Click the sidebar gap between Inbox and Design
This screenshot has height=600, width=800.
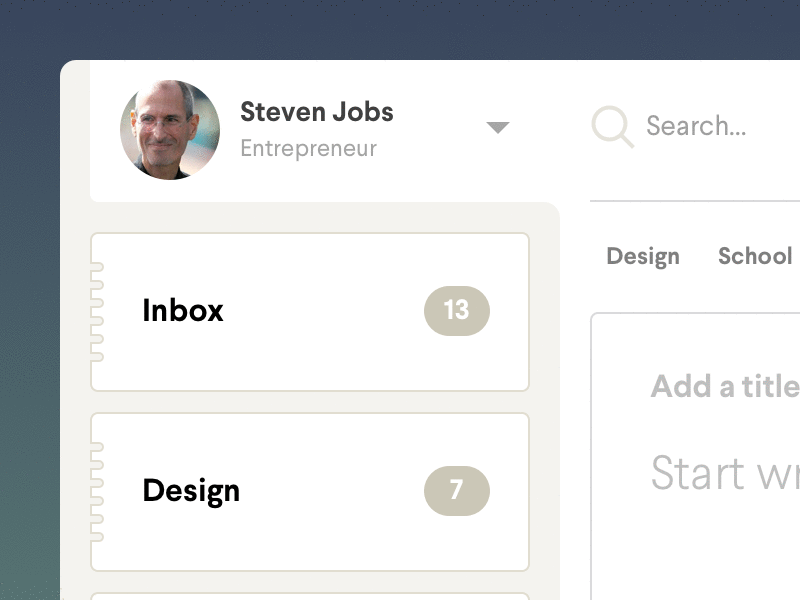tap(310, 402)
